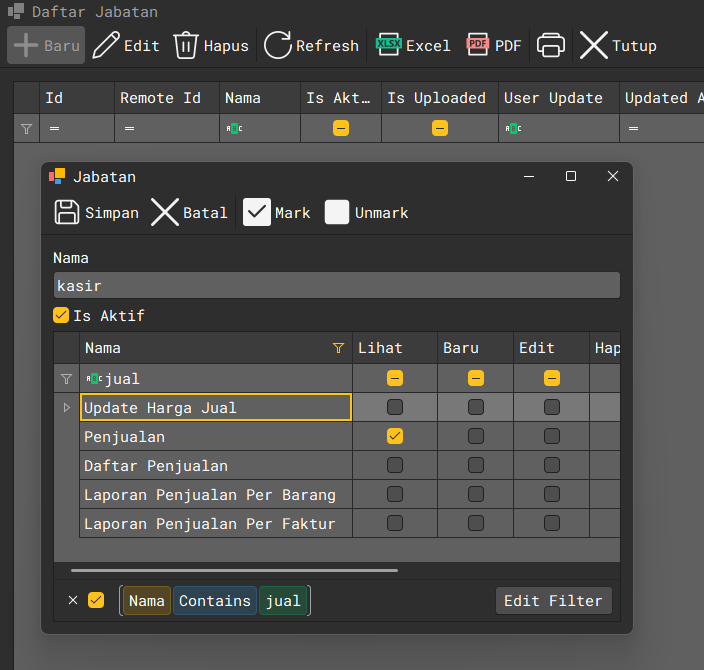Click the Unmark button
This screenshot has height=670, width=704.
(x=337, y=212)
